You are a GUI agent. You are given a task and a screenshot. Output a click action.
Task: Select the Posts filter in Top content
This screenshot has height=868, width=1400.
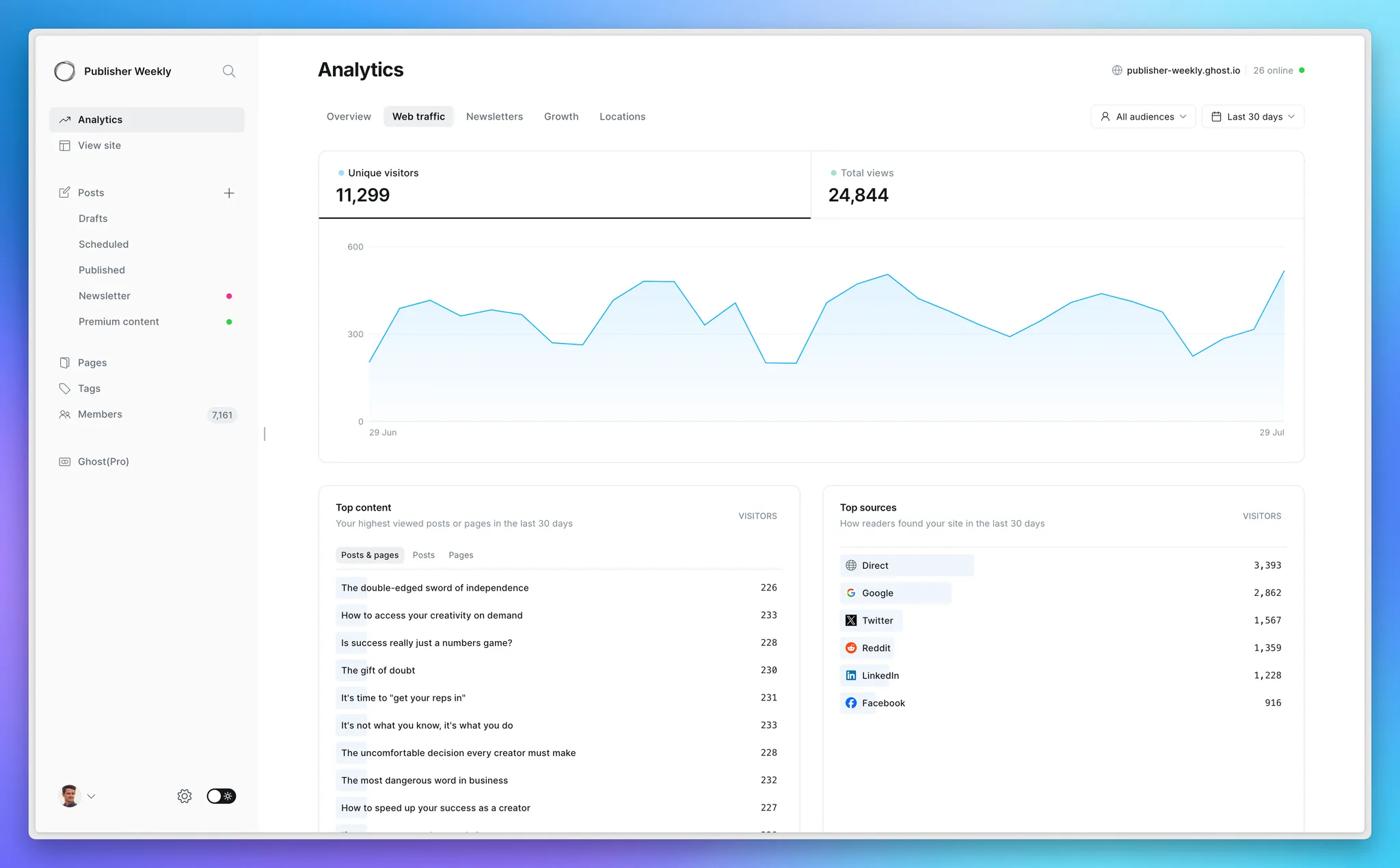pyautogui.click(x=424, y=555)
